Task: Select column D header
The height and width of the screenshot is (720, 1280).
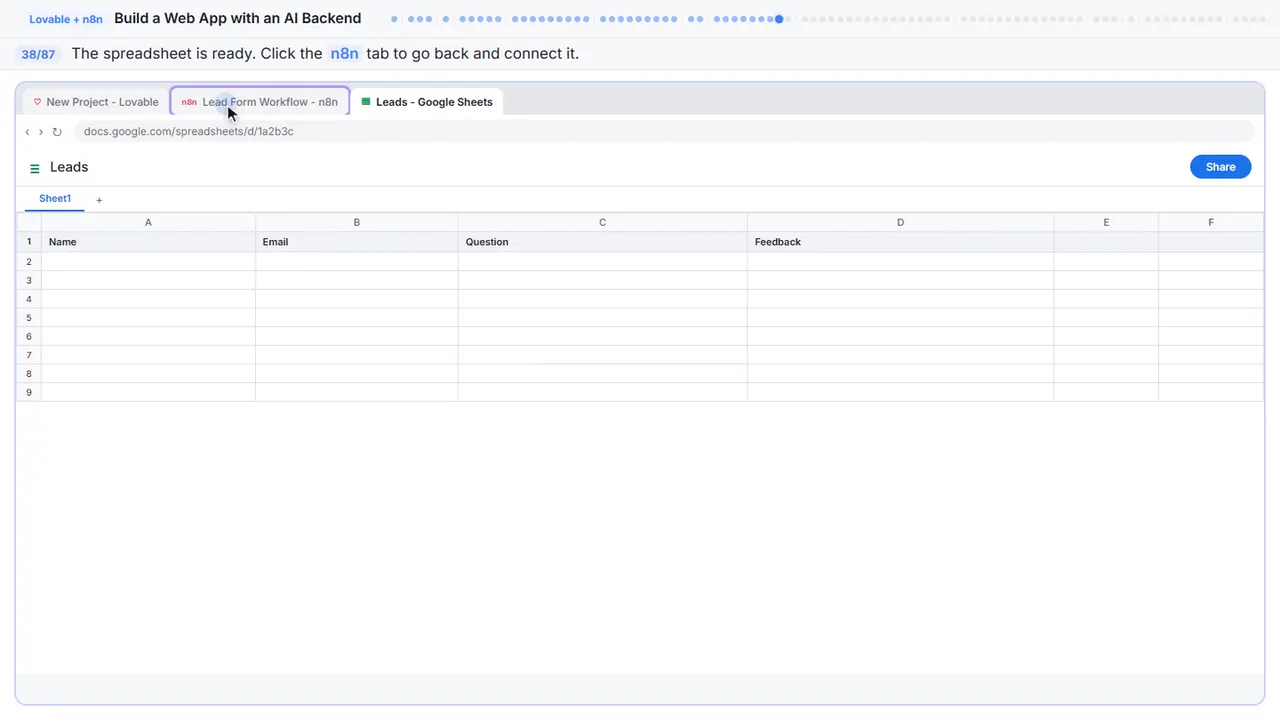Action: point(900,222)
